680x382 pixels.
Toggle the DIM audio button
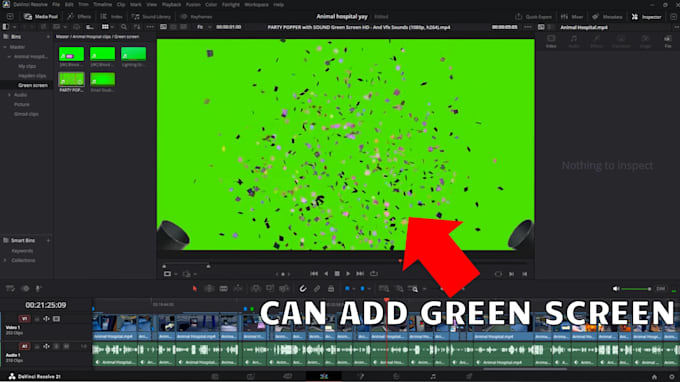point(660,289)
